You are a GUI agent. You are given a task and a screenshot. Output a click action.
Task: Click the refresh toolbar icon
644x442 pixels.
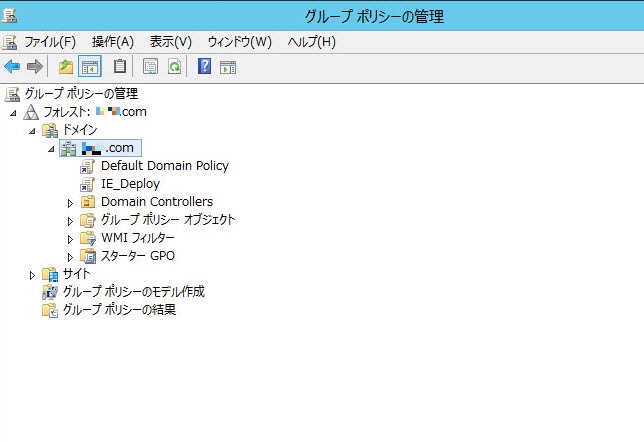pyautogui.click(x=174, y=67)
